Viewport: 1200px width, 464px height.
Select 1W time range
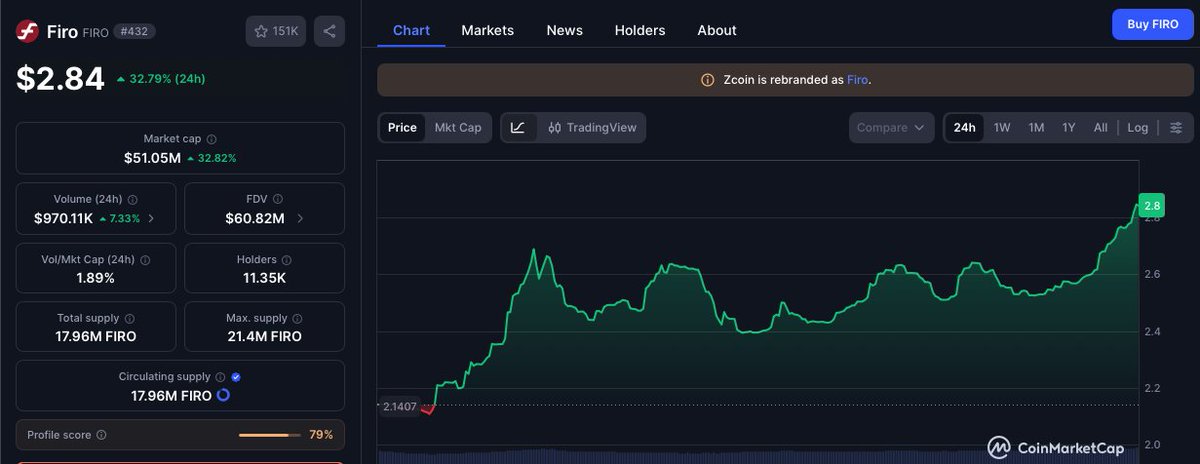(1002, 127)
